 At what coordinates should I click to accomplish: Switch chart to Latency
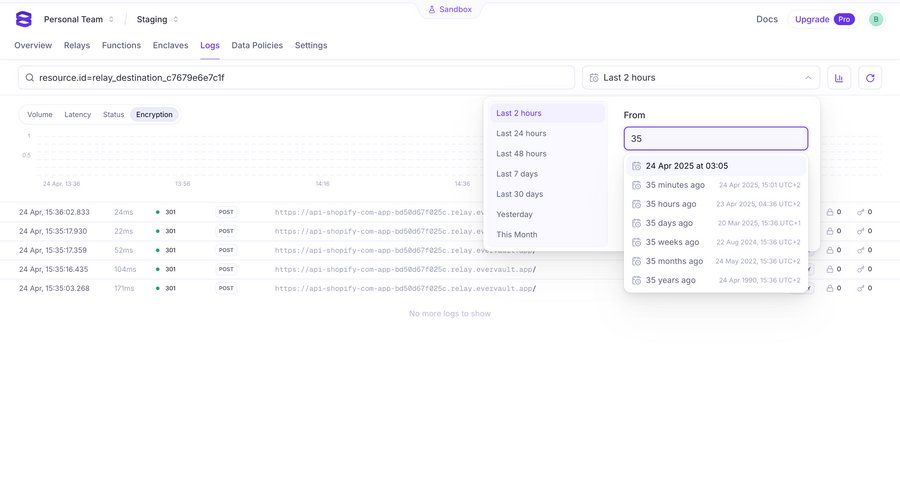(x=77, y=114)
